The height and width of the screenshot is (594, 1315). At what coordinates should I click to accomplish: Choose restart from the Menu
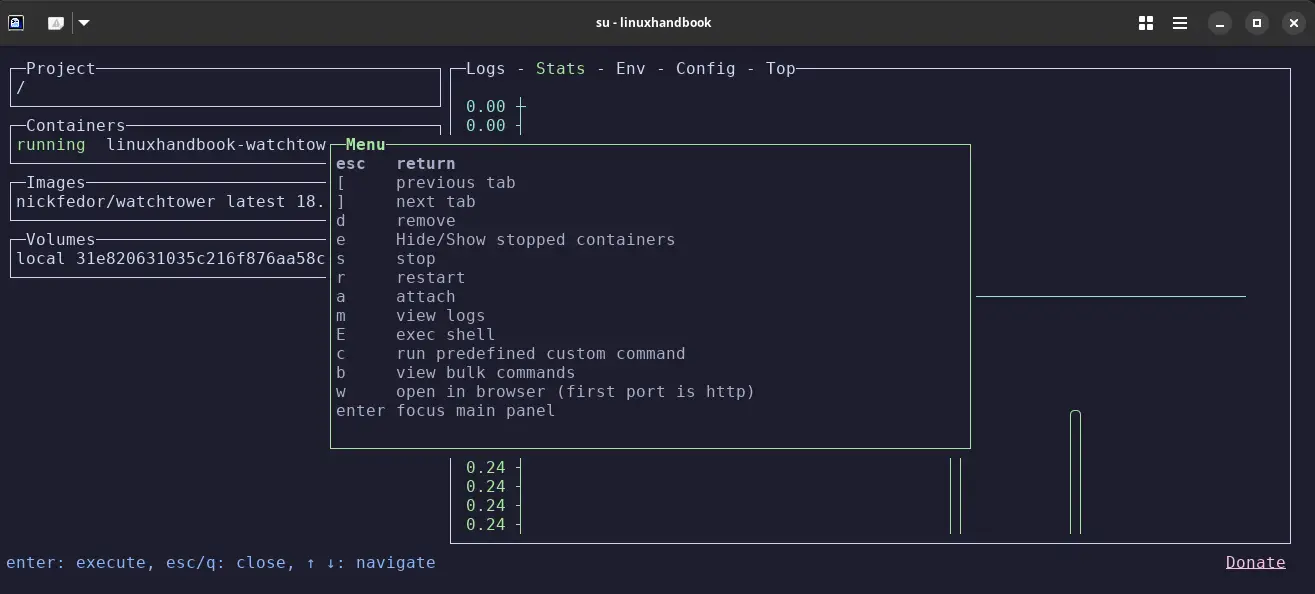click(430, 277)
